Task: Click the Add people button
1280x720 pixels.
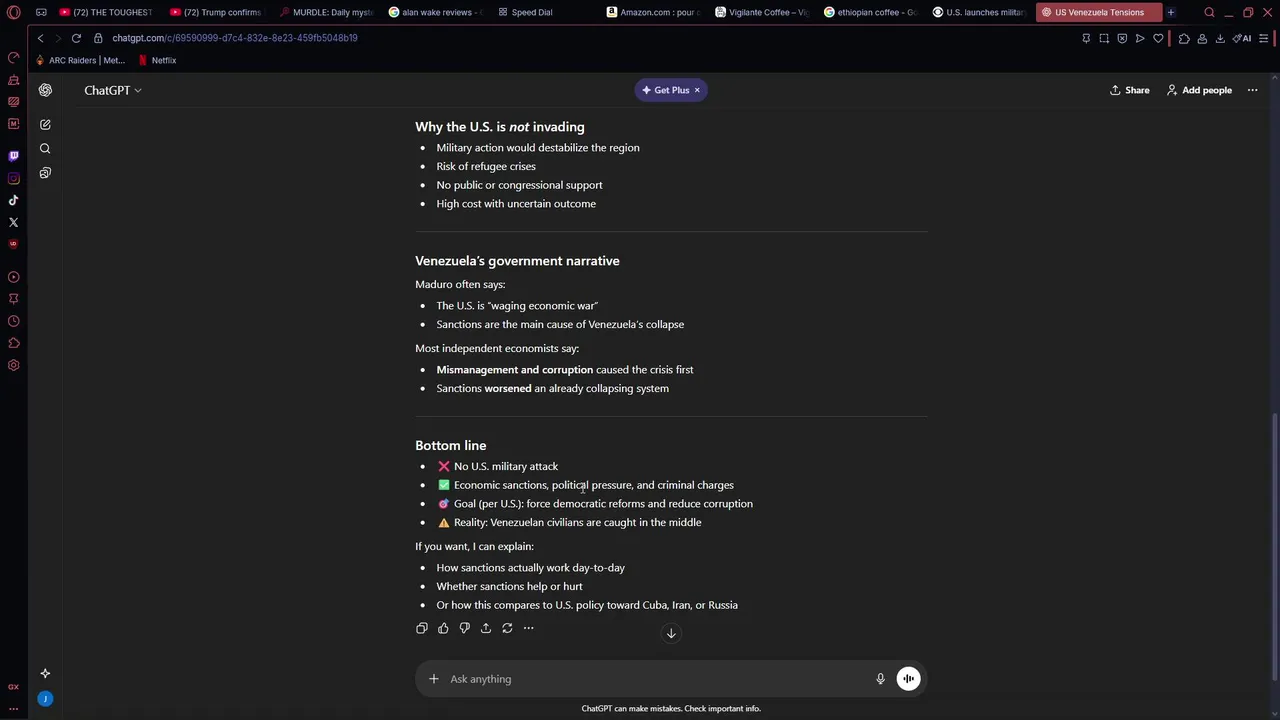Action: pos(1199,90)
